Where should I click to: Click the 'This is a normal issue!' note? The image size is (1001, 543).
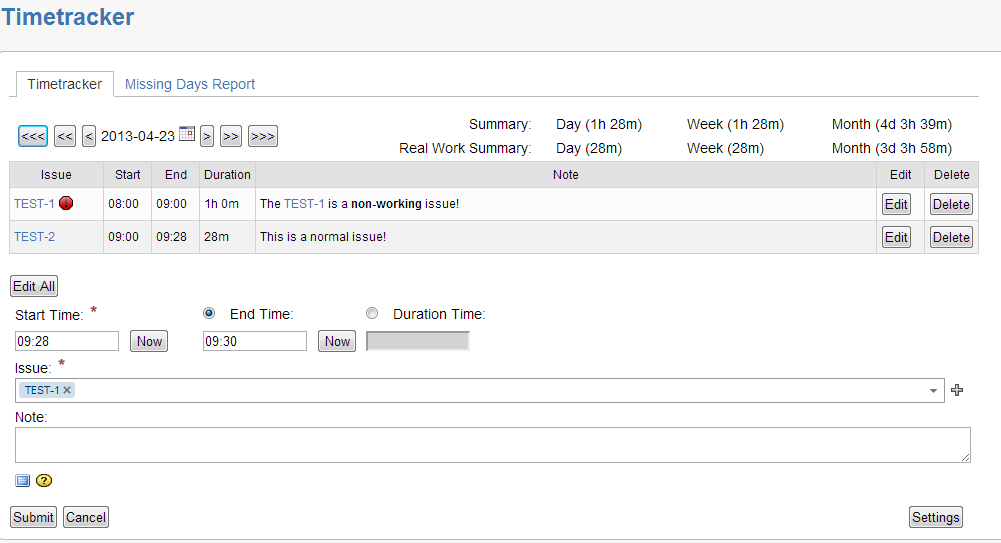click(x=323, y=237)
